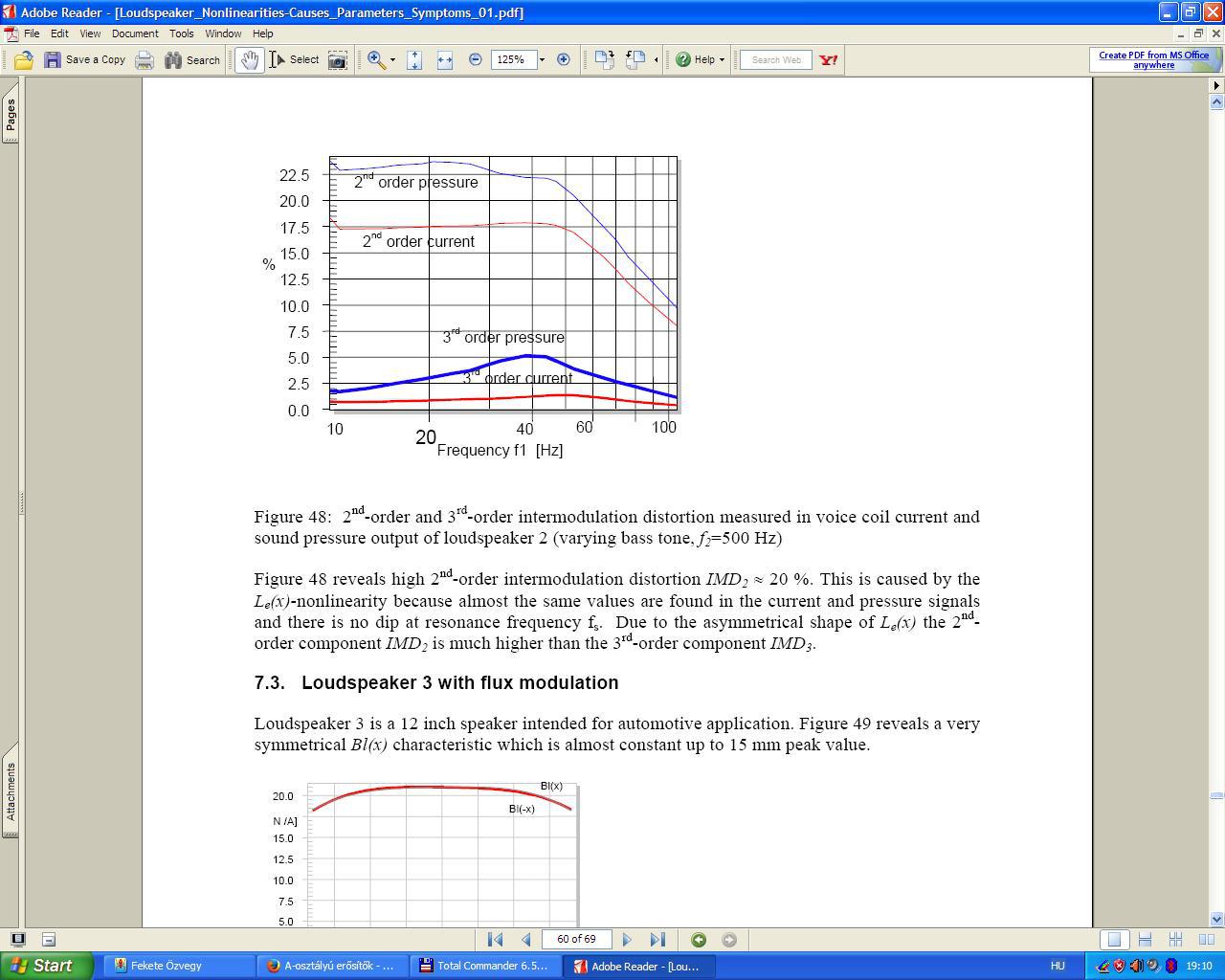Image resolution: width=1225 pixels, height=980 pixels.
Task: Select Continuous-Facing page layout
Action: (1175, 940)
